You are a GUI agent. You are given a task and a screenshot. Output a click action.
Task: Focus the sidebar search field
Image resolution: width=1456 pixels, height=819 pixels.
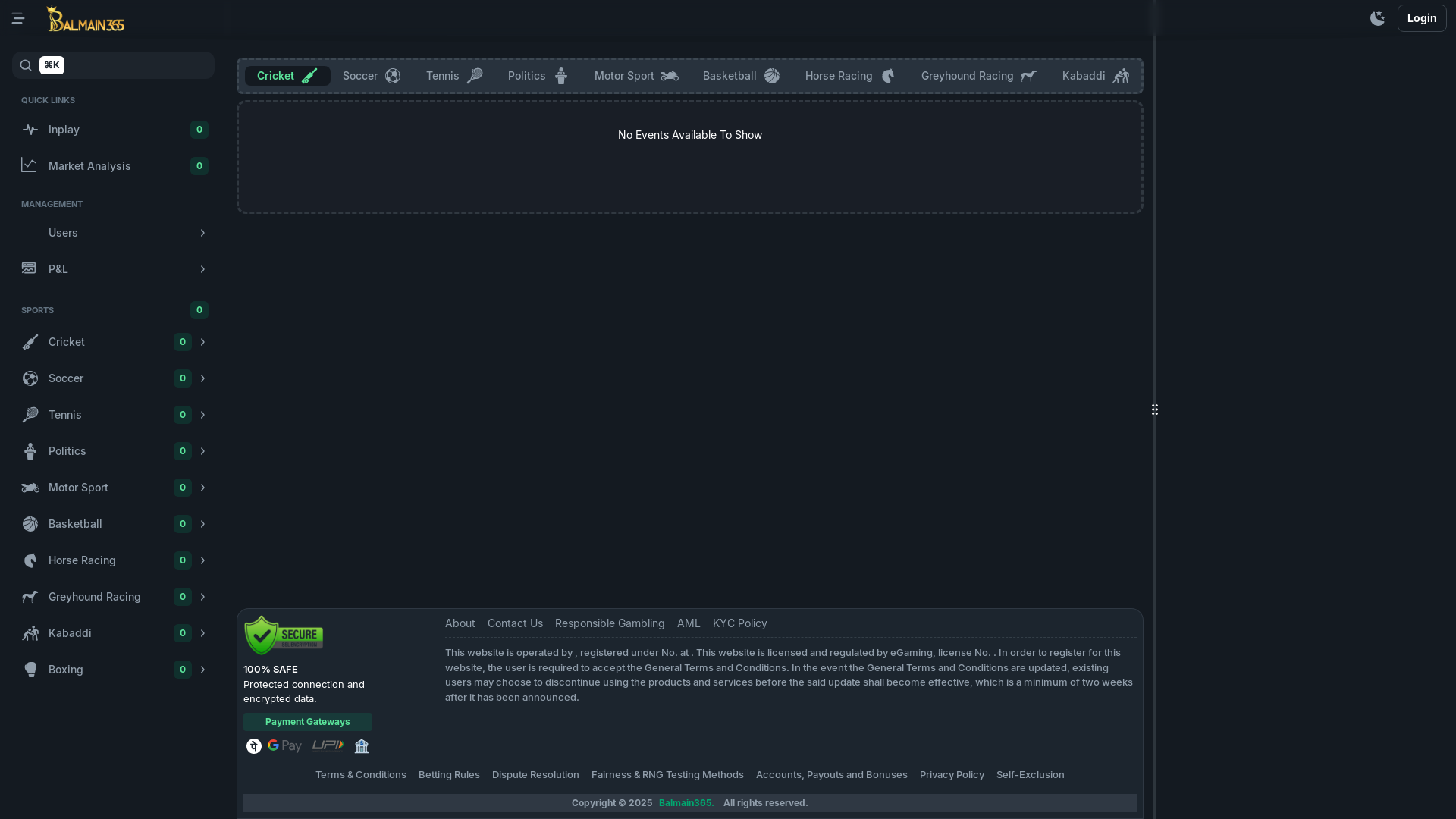pos(113,65)
